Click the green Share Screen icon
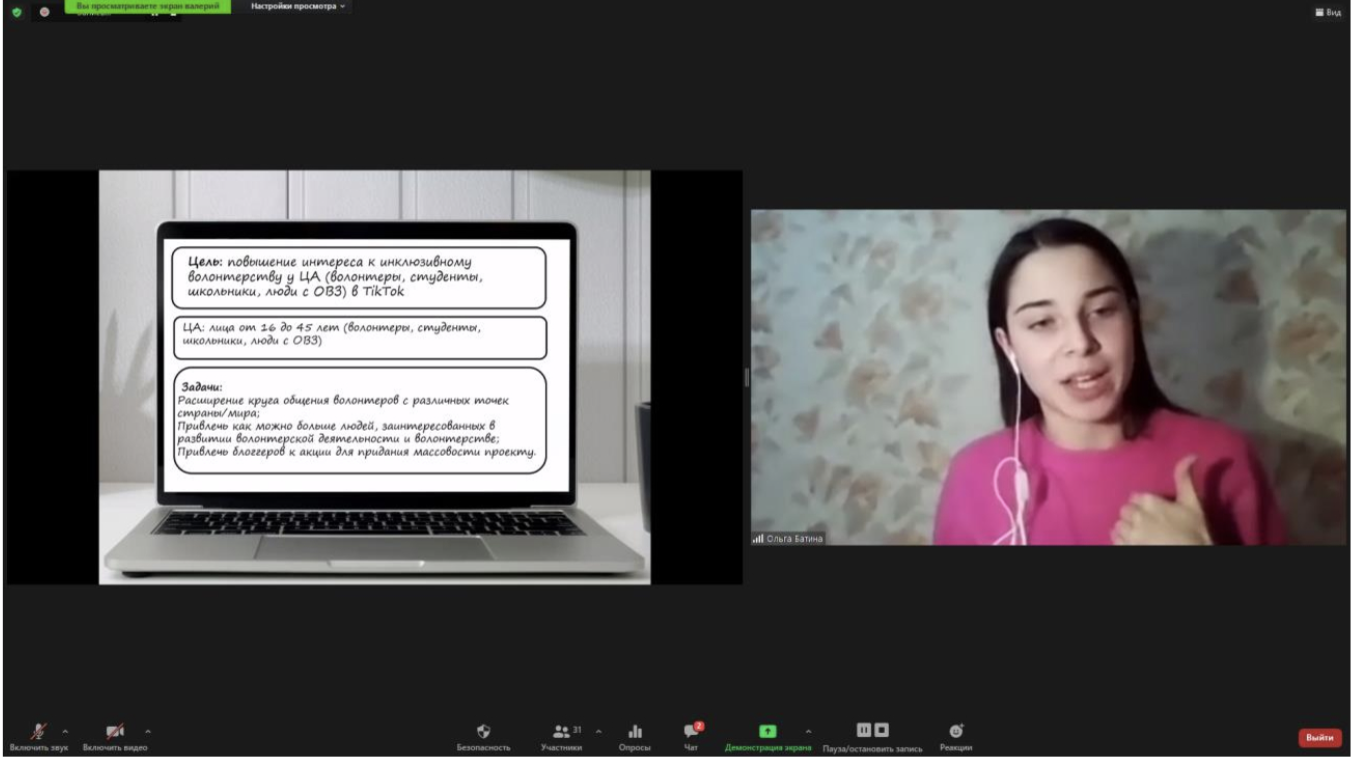The width and height of the screenshot is (1354, 760). pos(767,732)
